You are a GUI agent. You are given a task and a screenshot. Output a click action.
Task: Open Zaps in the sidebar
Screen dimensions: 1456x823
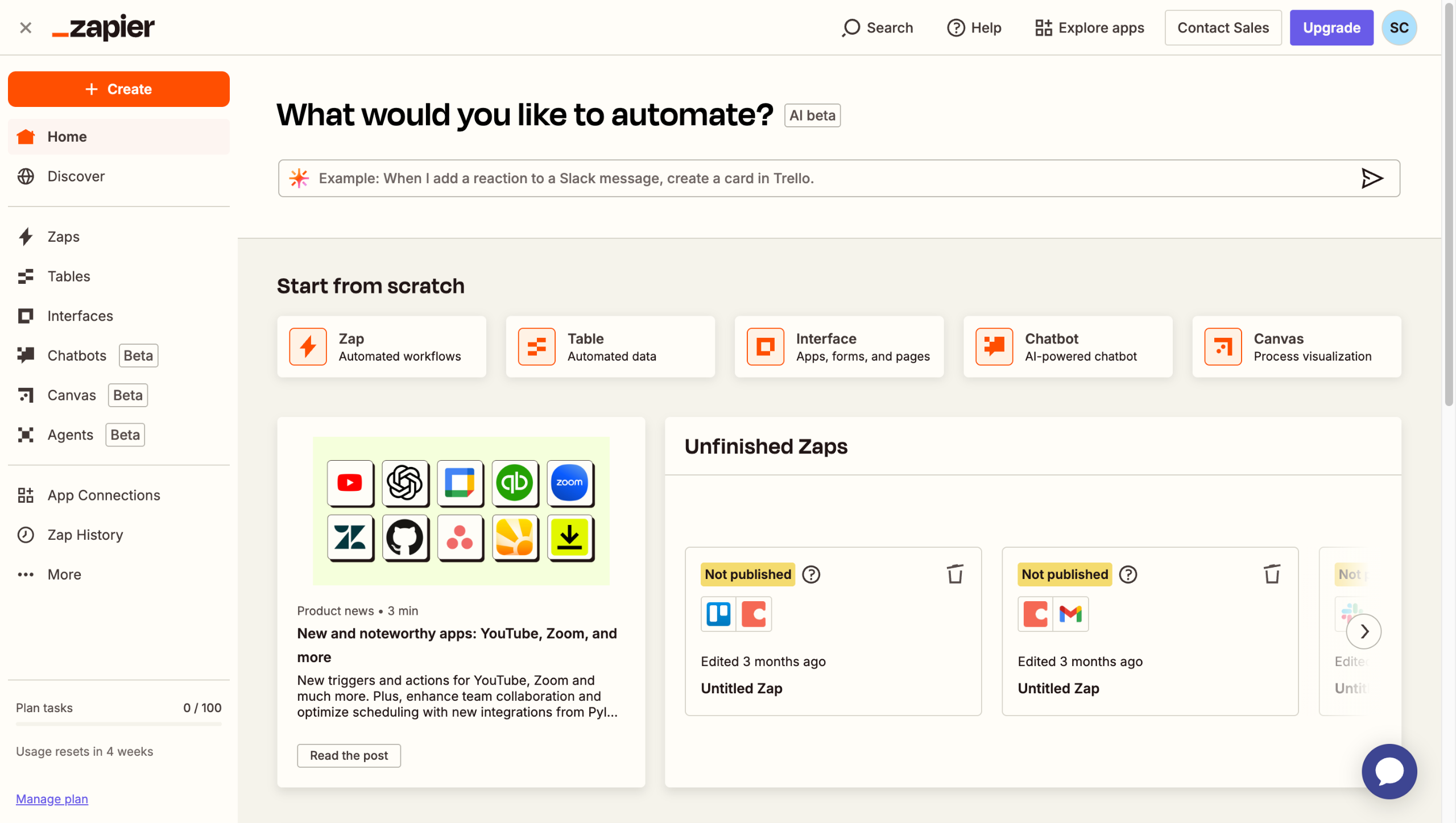tap(63, 237)
